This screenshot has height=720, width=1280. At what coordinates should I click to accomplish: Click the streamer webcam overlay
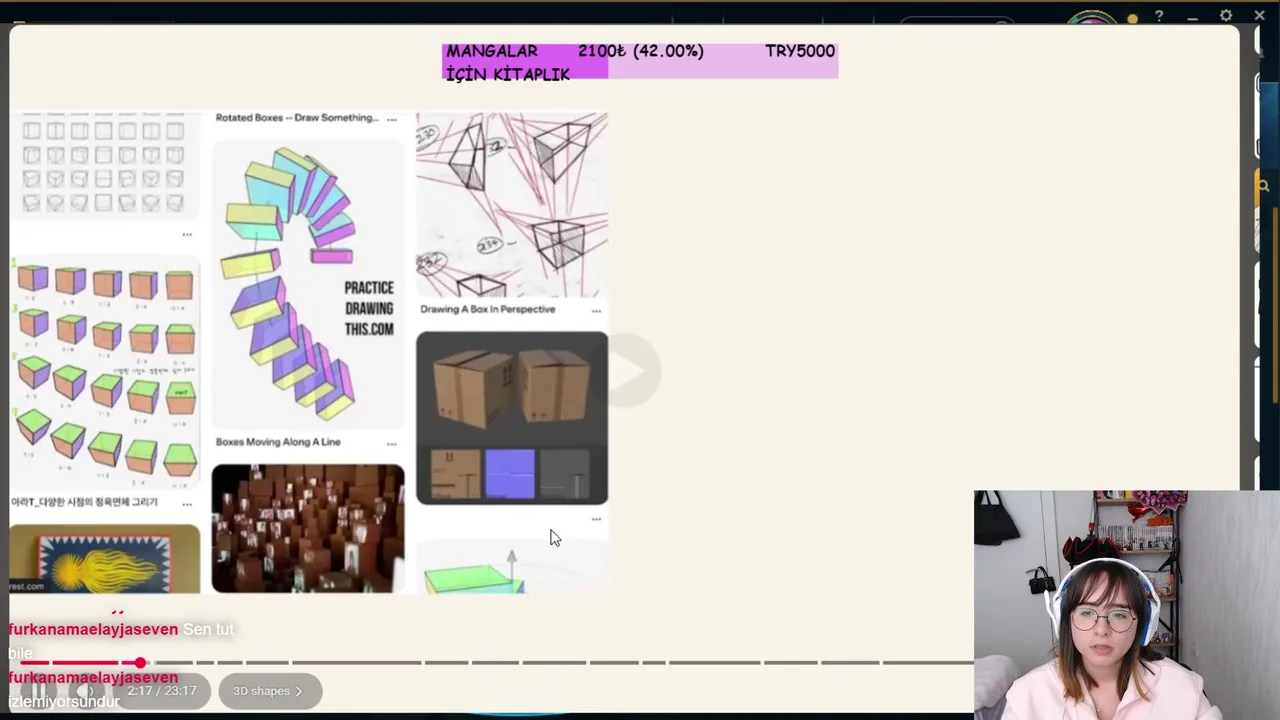coord(1127,605)
